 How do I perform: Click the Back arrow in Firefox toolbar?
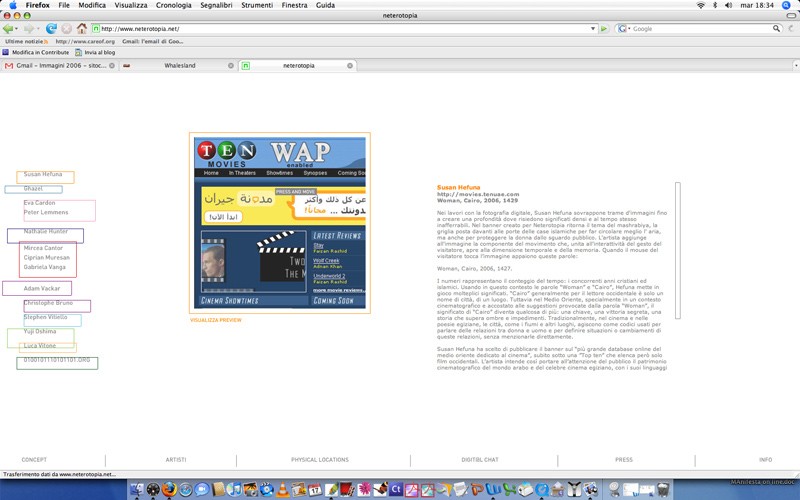pyautogui.click(x=8, y=29)
